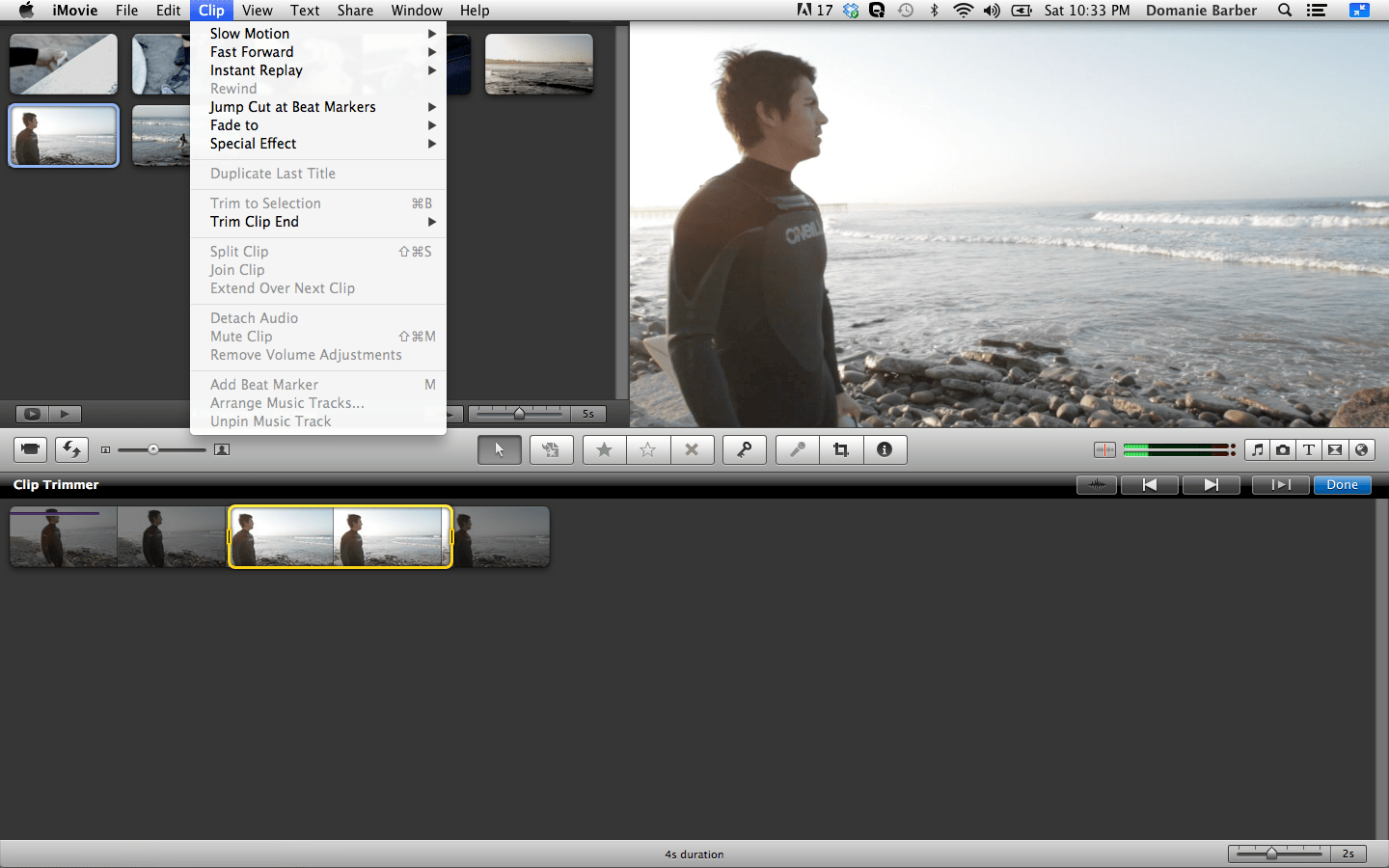
Task: Select the Voiceover microphone tool
Action: 797,449
